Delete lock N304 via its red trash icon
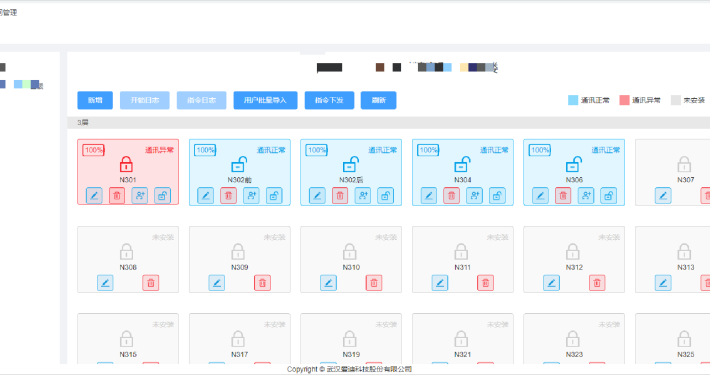Screen dimensions: 710x375 coord(451,196)
